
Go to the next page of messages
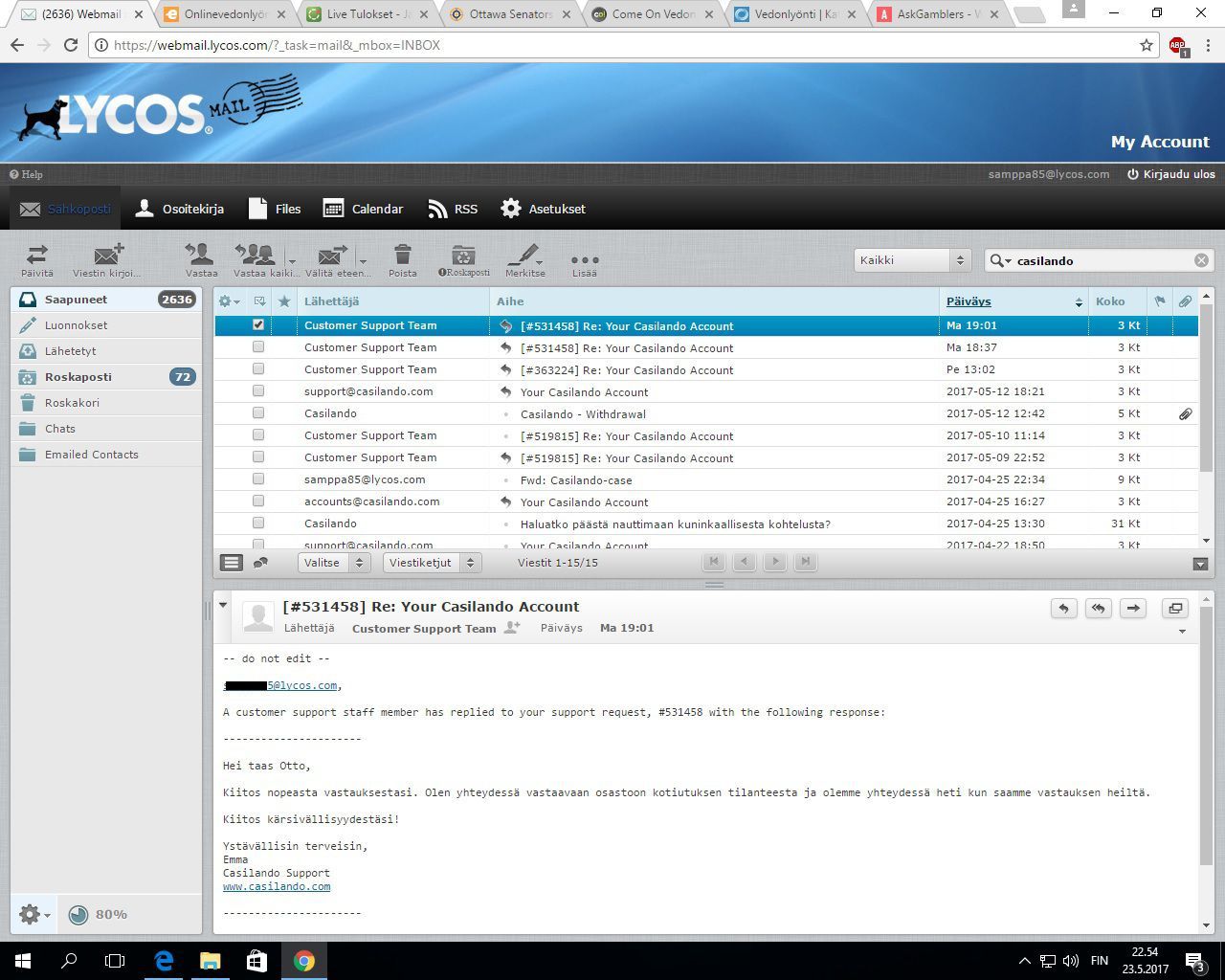click(x=775, y=563)
